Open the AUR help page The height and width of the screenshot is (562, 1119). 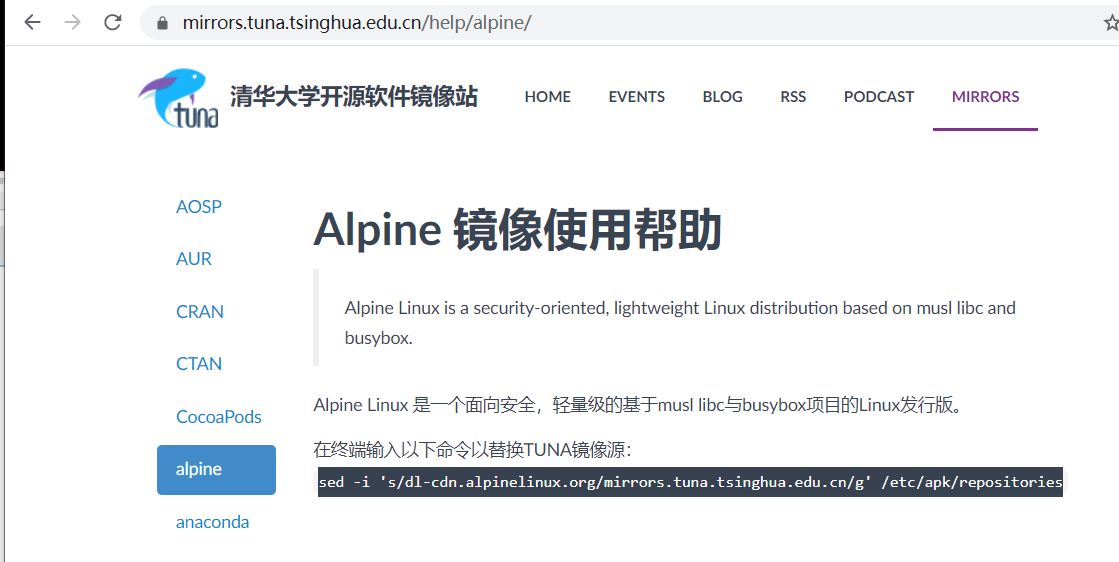194,259
